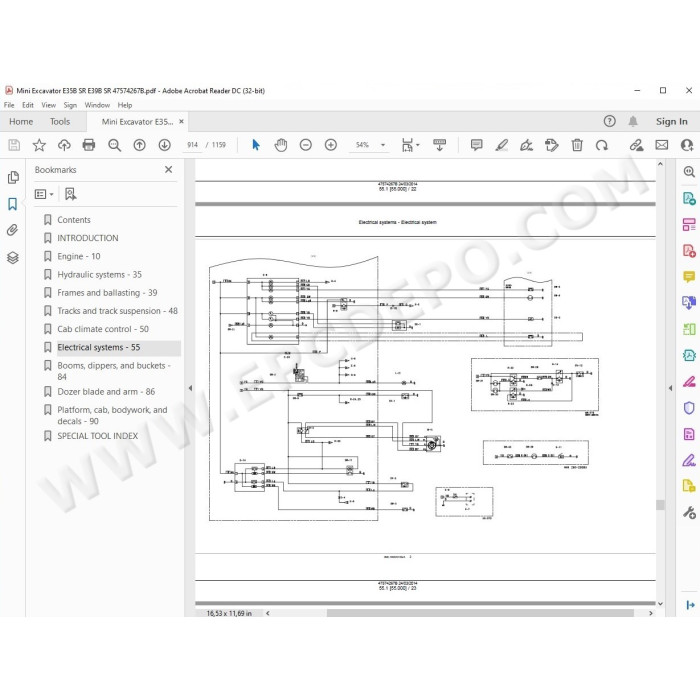Select Electrical systems - 55 bookmark
The width and height of the screenshot is (700, 700).
click(x=98, y=347)
